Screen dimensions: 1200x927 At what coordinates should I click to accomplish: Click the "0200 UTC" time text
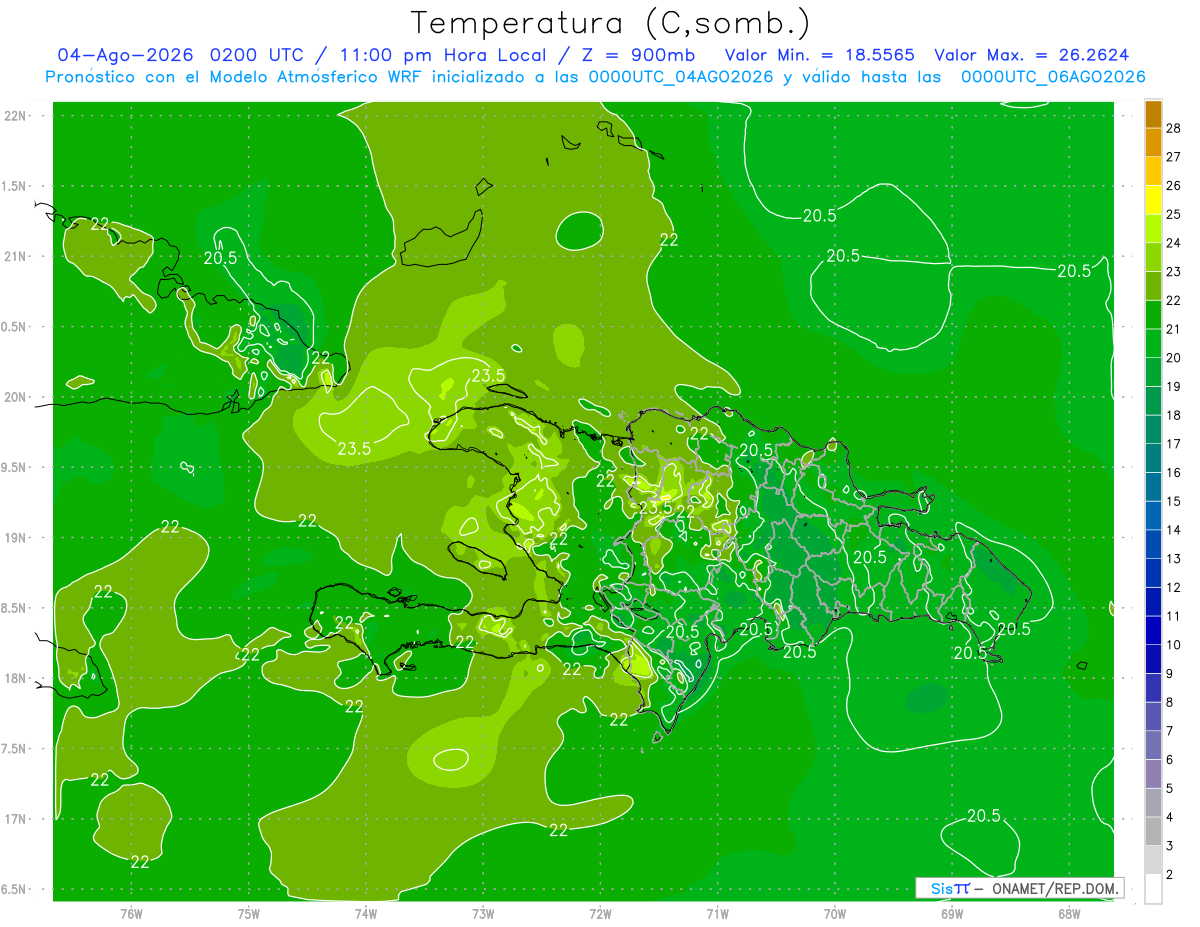259,55
